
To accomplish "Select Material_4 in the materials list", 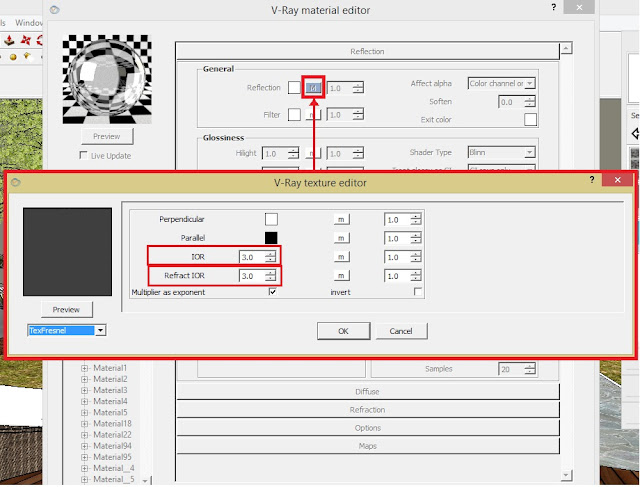I will click(x=113, y=468).
